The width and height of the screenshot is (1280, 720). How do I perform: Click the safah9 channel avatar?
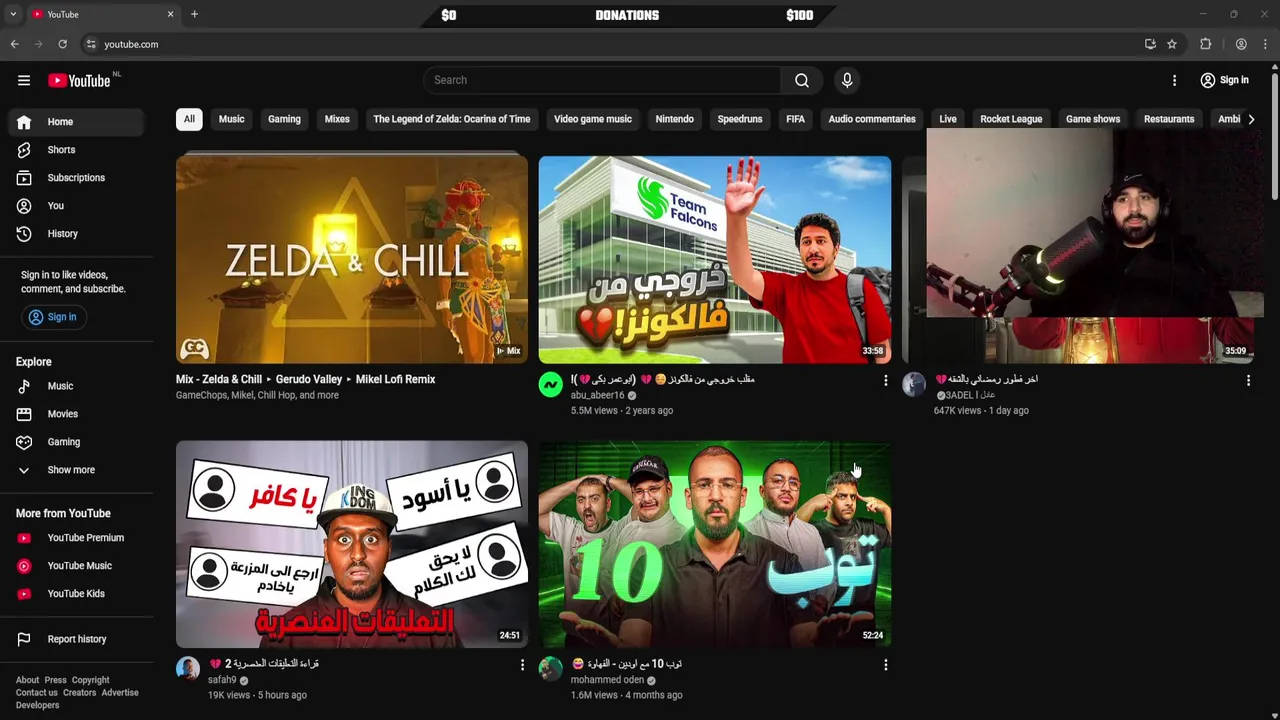point(188,669)
